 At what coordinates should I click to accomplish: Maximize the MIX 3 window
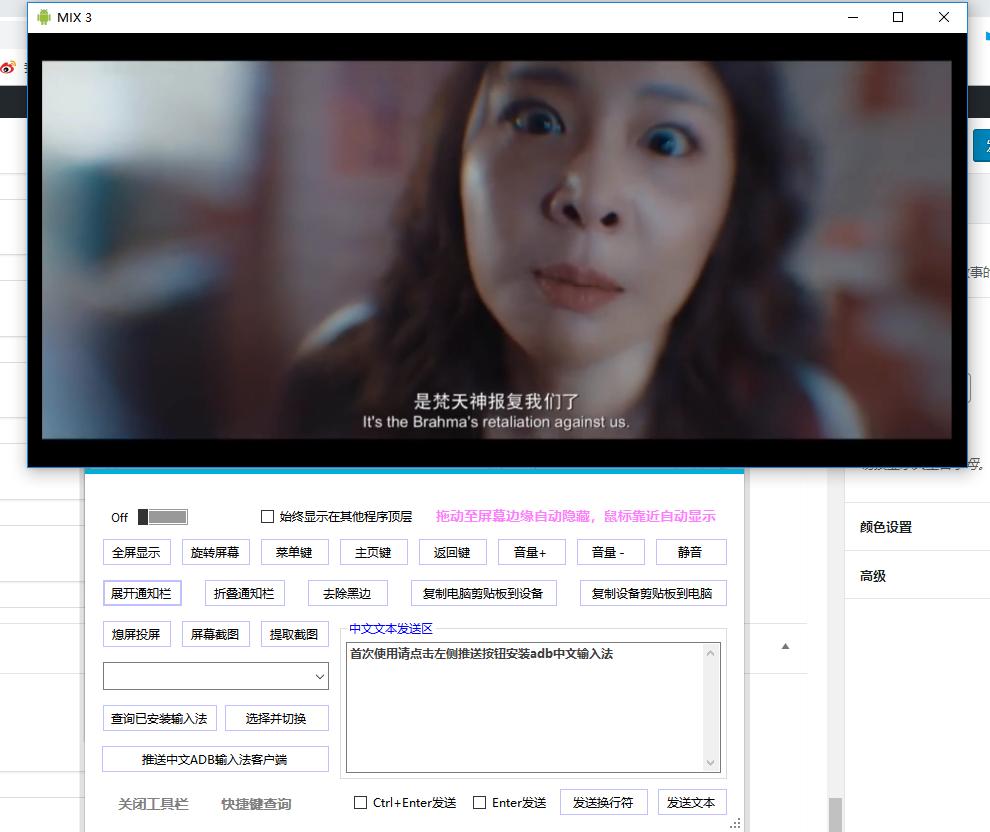898,17
